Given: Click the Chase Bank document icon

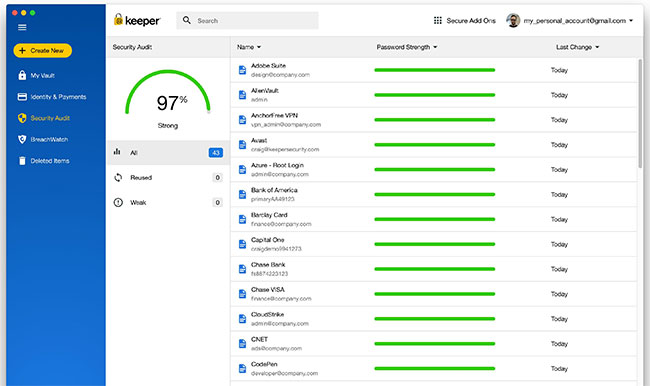Looking at the screenshot, I should coord(243,269).
